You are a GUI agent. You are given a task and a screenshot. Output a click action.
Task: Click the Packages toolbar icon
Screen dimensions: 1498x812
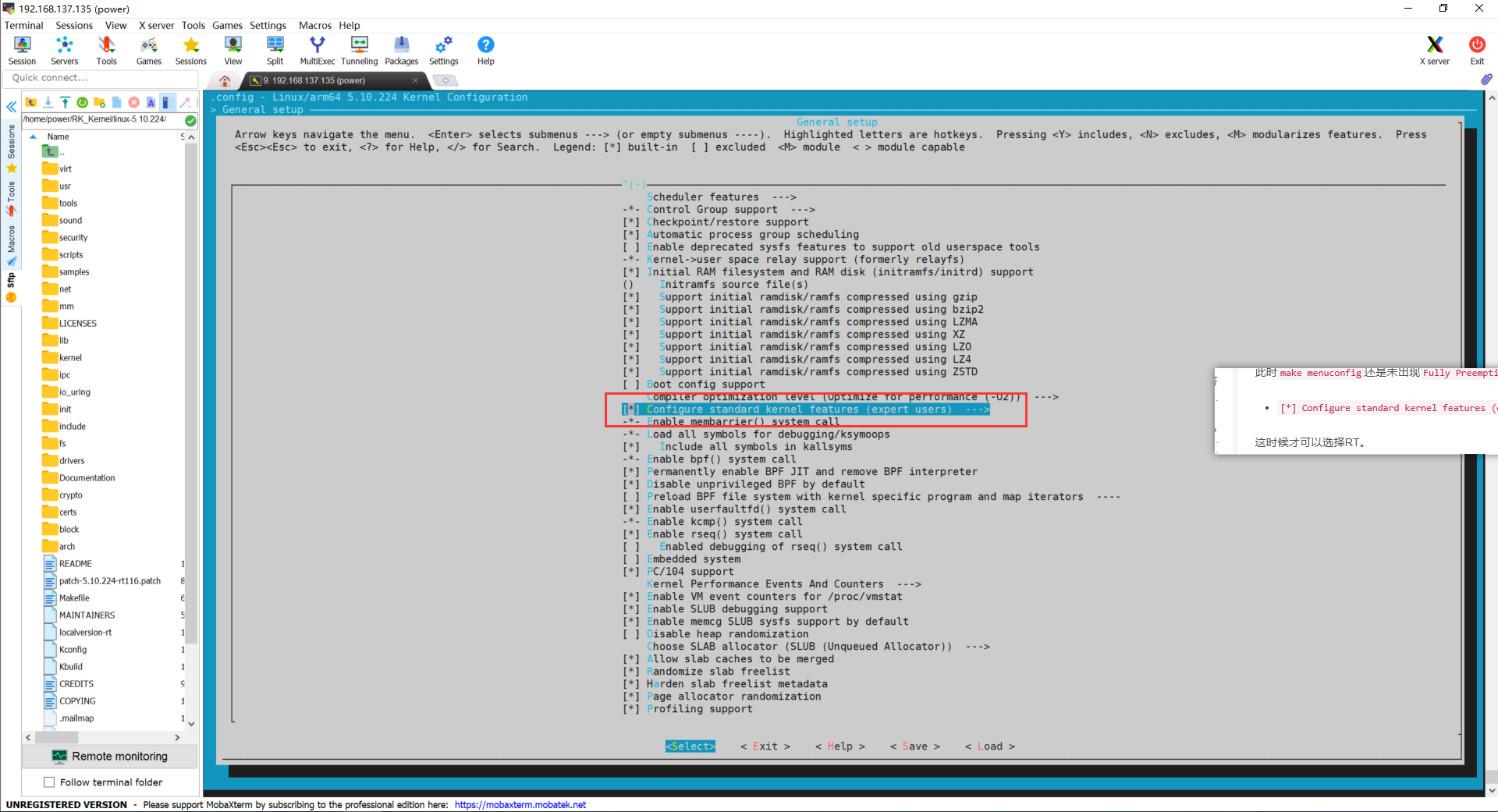click(401, 51)
